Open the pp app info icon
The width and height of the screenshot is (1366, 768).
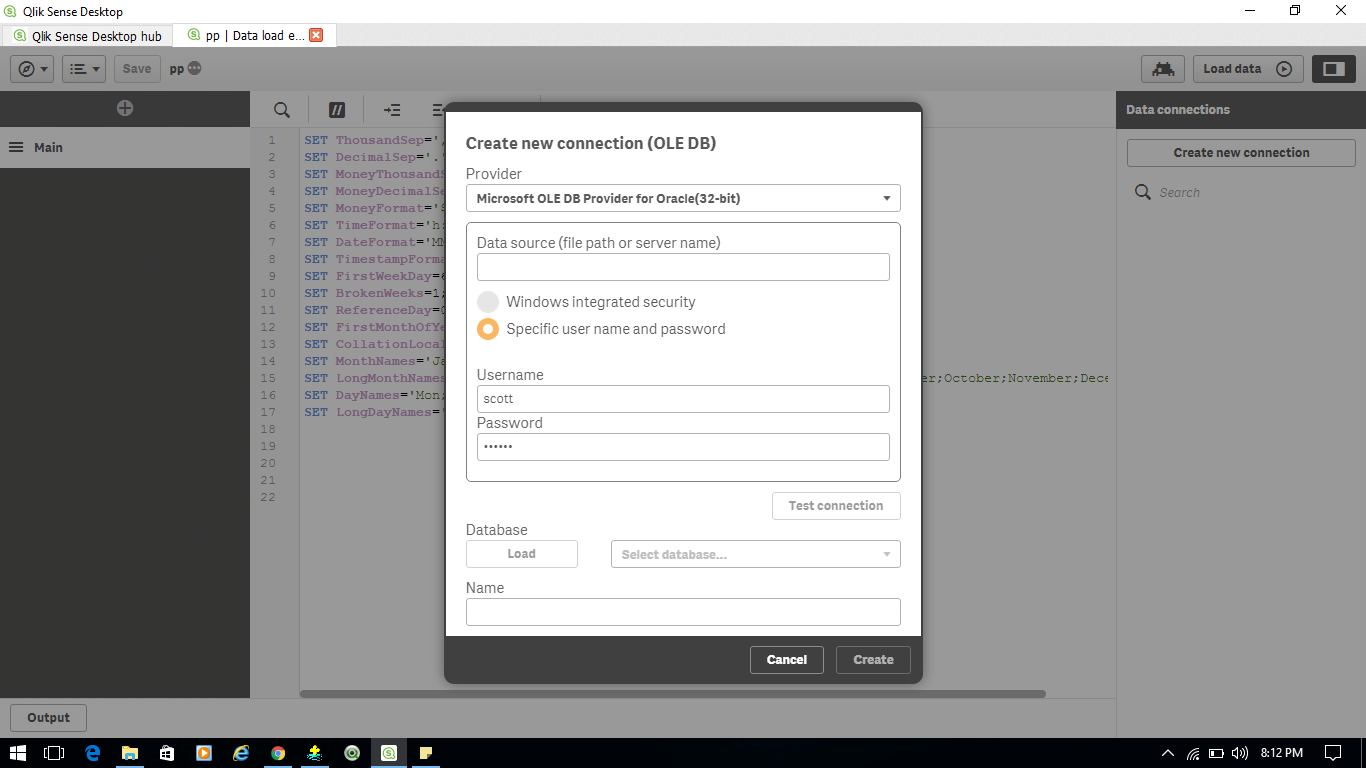tap(194, 69)
